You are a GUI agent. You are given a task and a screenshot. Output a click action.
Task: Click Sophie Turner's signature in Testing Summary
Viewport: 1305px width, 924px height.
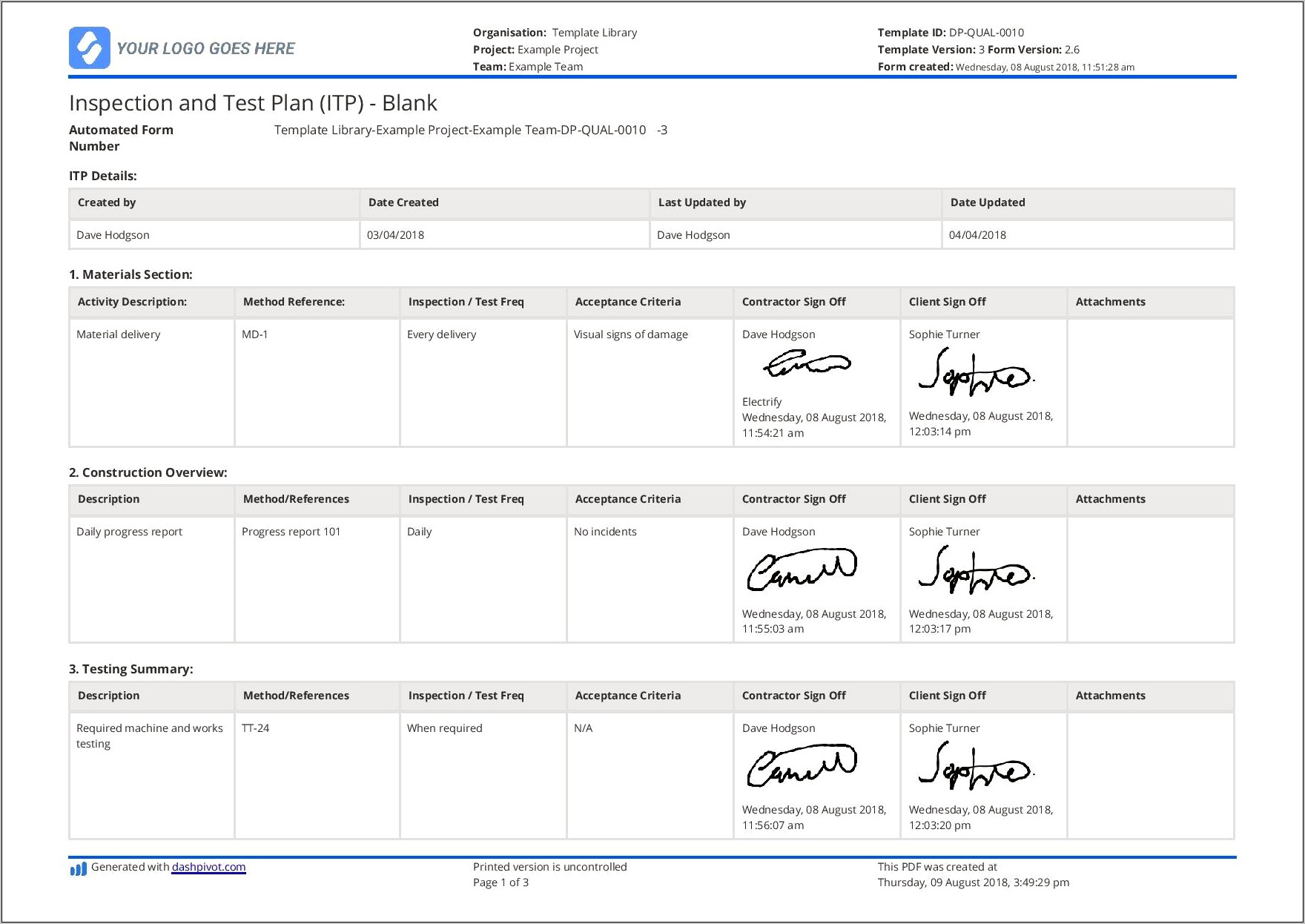point(976,766)
